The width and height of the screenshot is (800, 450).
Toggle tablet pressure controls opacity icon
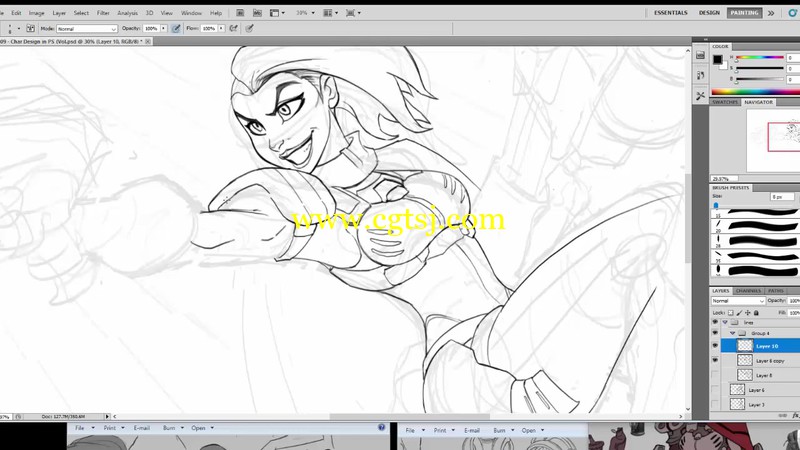[x=176, y=29]
